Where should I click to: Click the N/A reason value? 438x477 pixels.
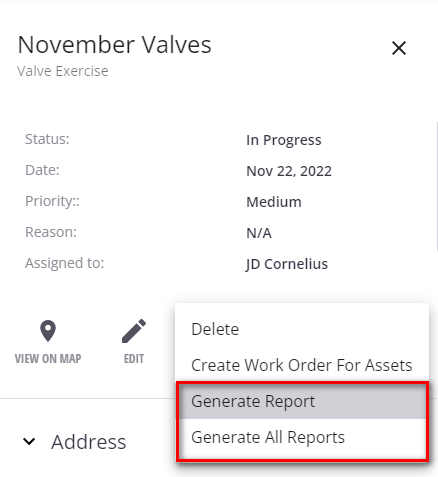click(259, 233)
